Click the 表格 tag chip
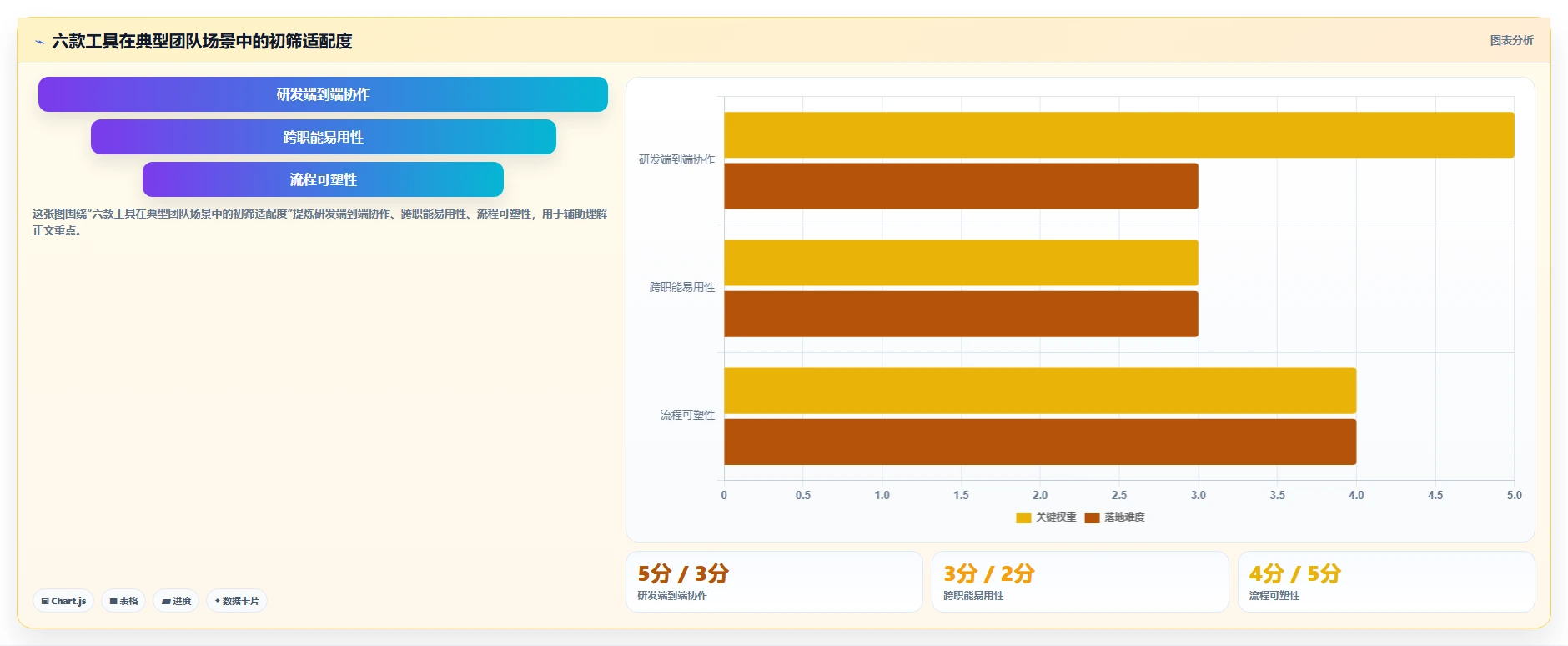The image size is (1568, 646). coord(123,601)
